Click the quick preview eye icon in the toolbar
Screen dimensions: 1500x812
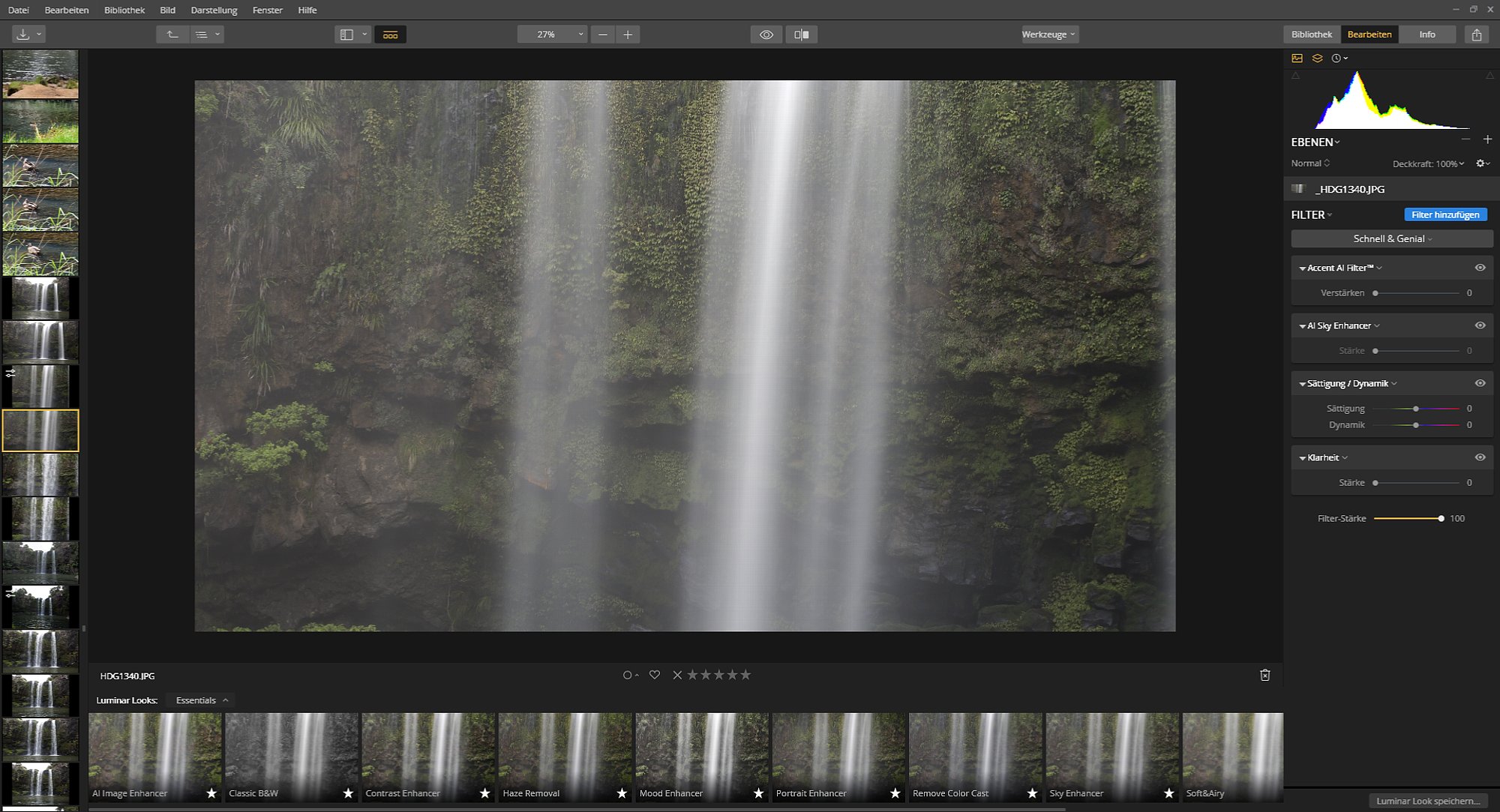766,34
